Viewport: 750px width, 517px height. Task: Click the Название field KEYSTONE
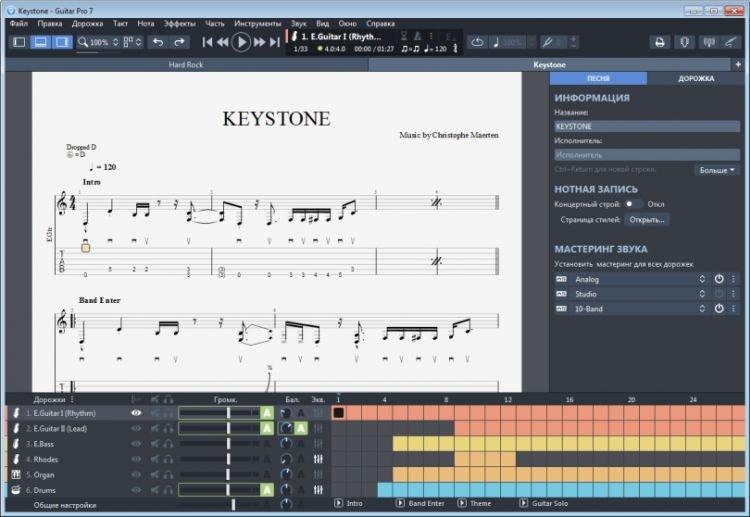647,126
